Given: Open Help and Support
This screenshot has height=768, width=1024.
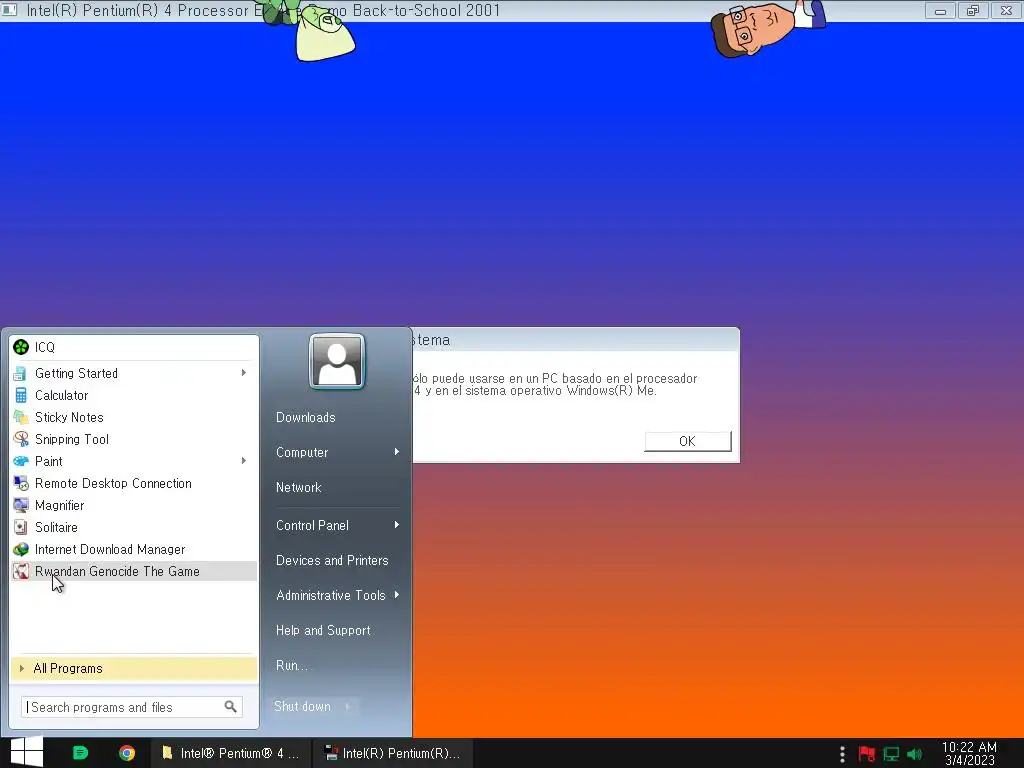Looking at the screenshot, I should [x=323, y=630].
